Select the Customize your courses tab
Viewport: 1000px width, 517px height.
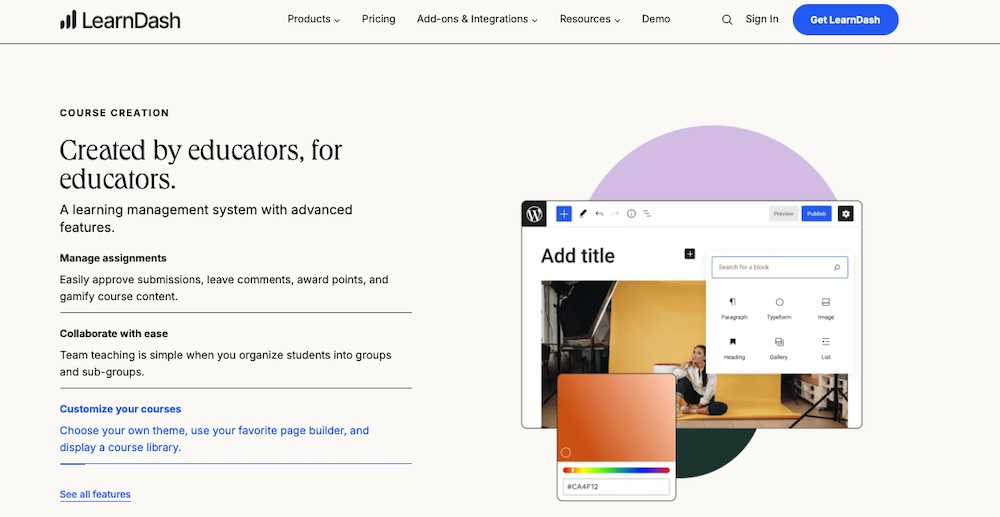pos(236,427)
